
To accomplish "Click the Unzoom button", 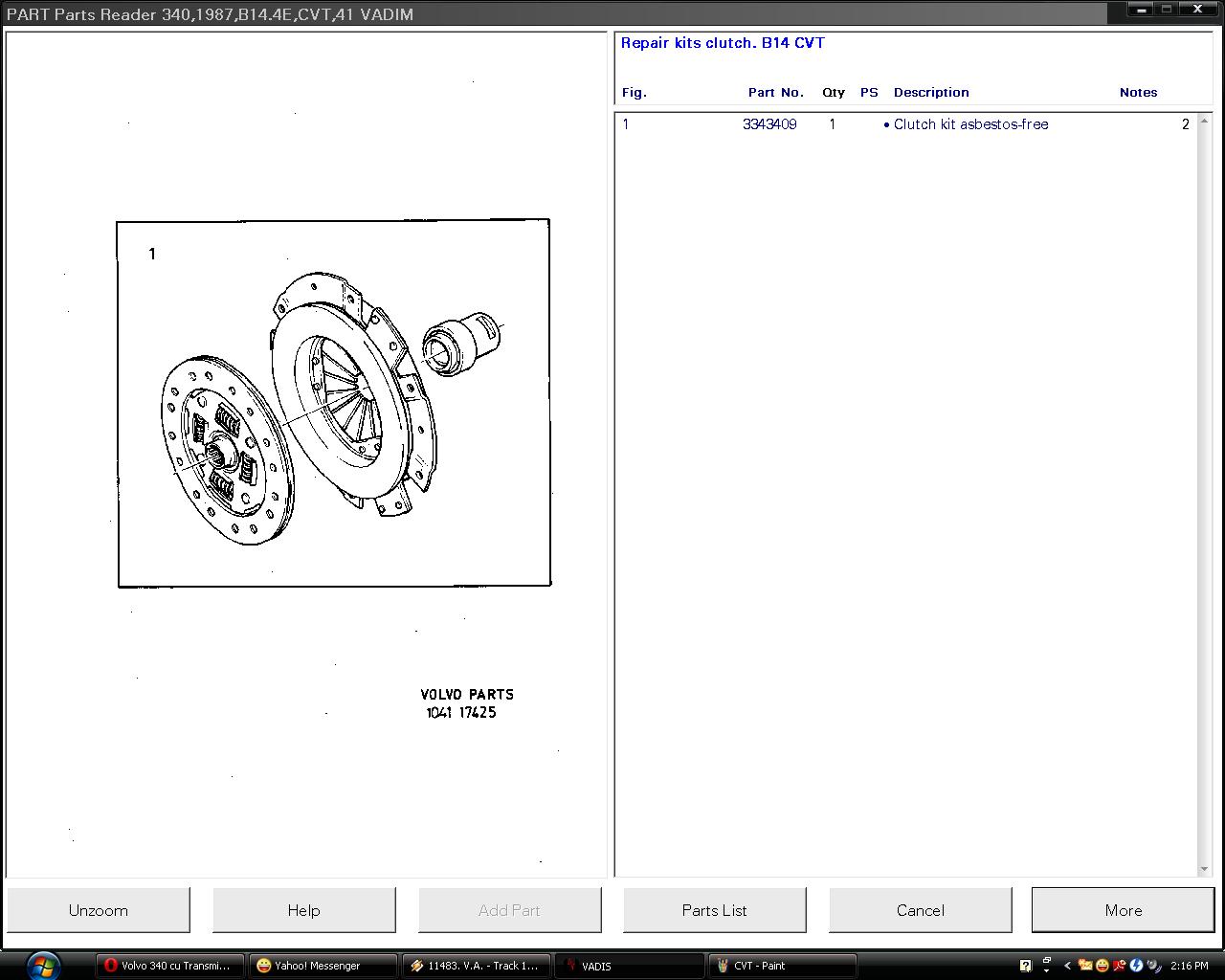I will click(x=99, y=910).
